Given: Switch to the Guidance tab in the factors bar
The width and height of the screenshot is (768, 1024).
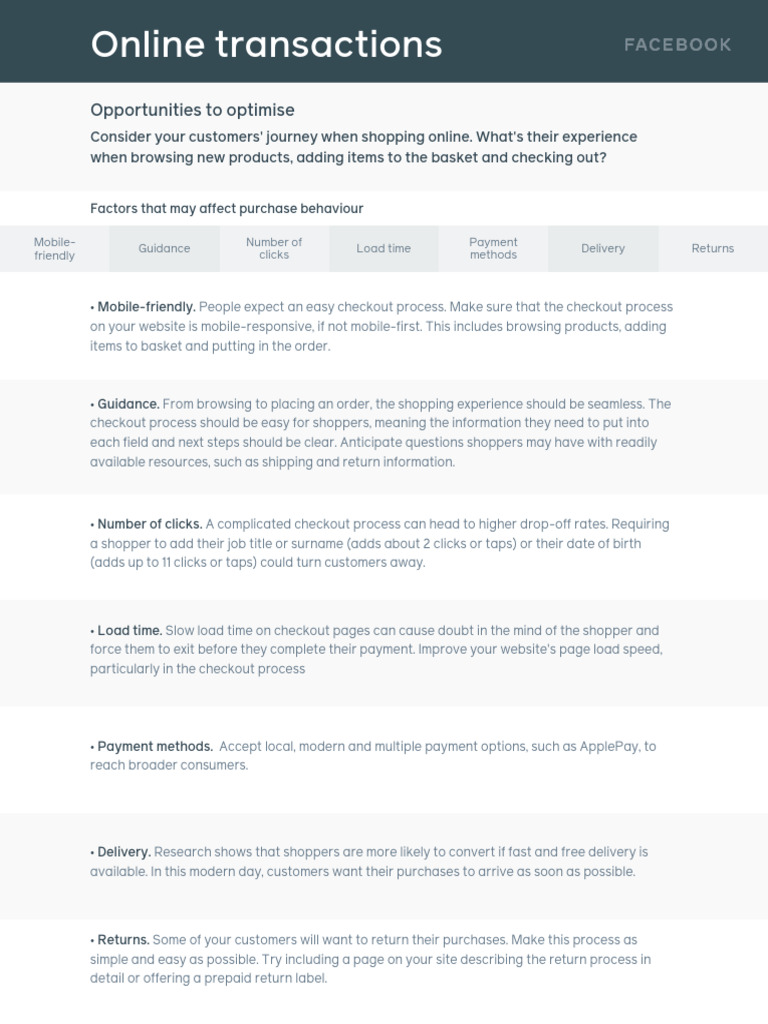Looking at the screenshot, I should pyautogui.click(x=164, y=249).
